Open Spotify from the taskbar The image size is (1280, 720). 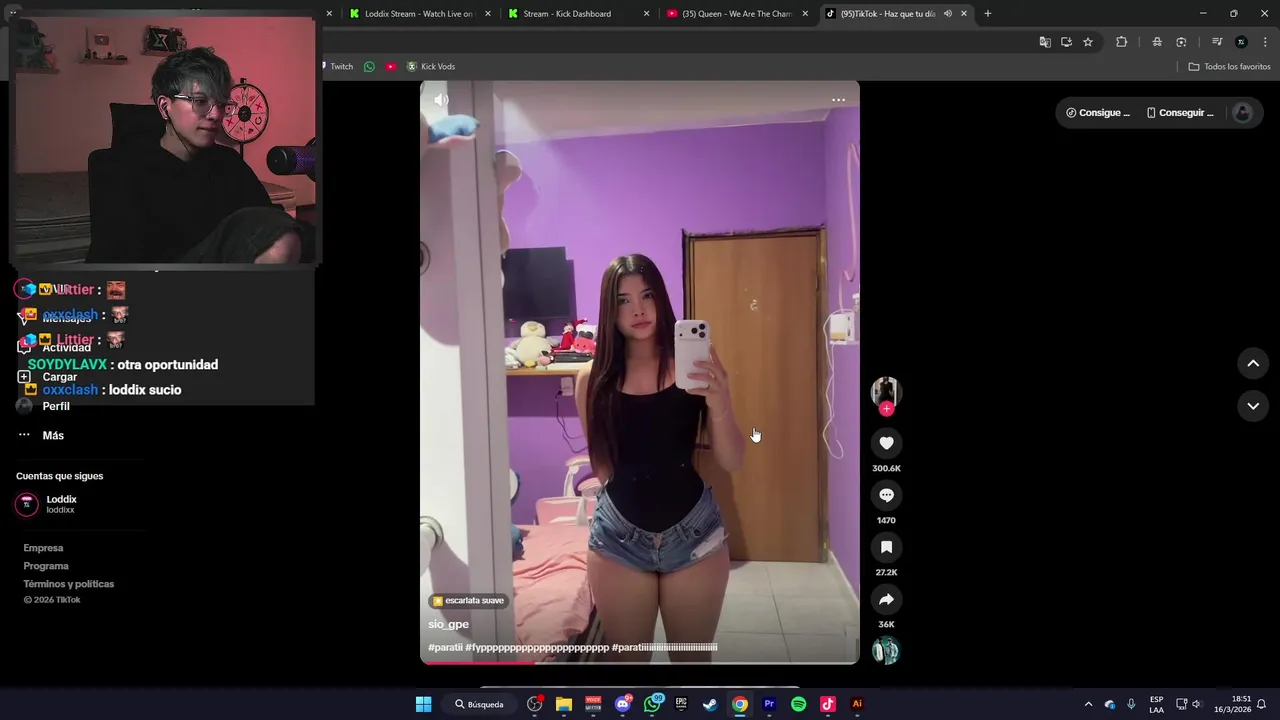tap(798, 704)
